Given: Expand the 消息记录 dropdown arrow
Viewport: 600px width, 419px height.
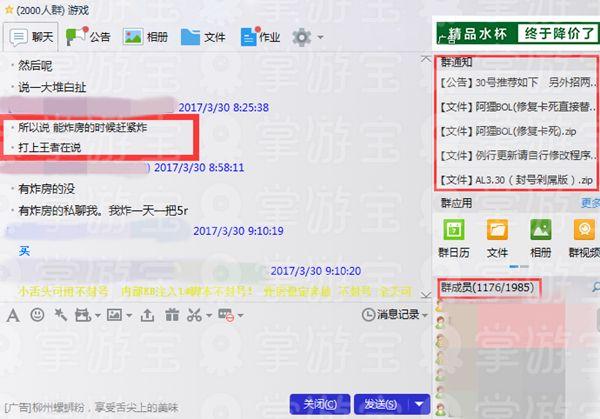Looking at the screenshot, I should tap(424, 315).
